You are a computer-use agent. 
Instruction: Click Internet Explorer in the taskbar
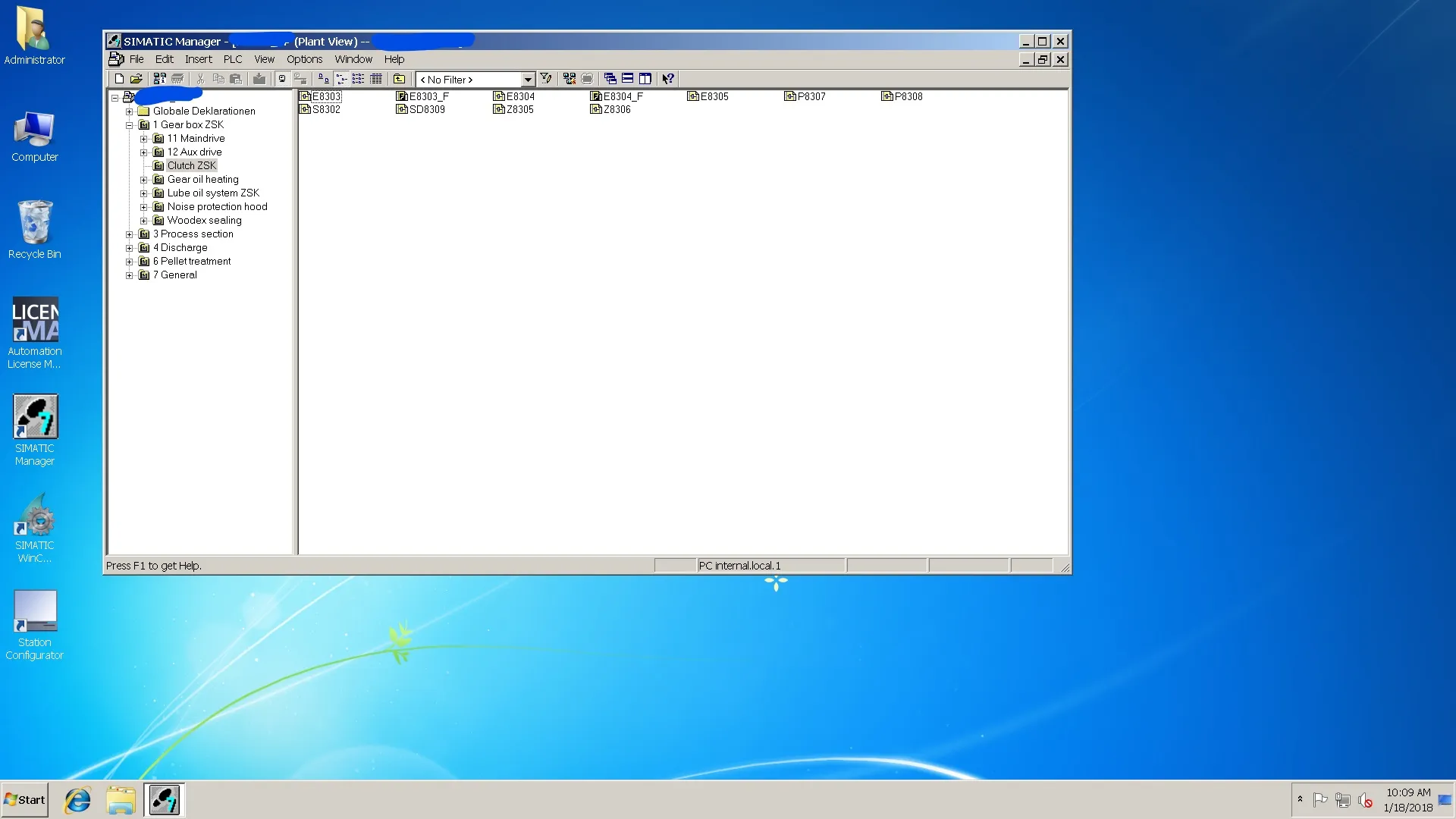(77, 800)
